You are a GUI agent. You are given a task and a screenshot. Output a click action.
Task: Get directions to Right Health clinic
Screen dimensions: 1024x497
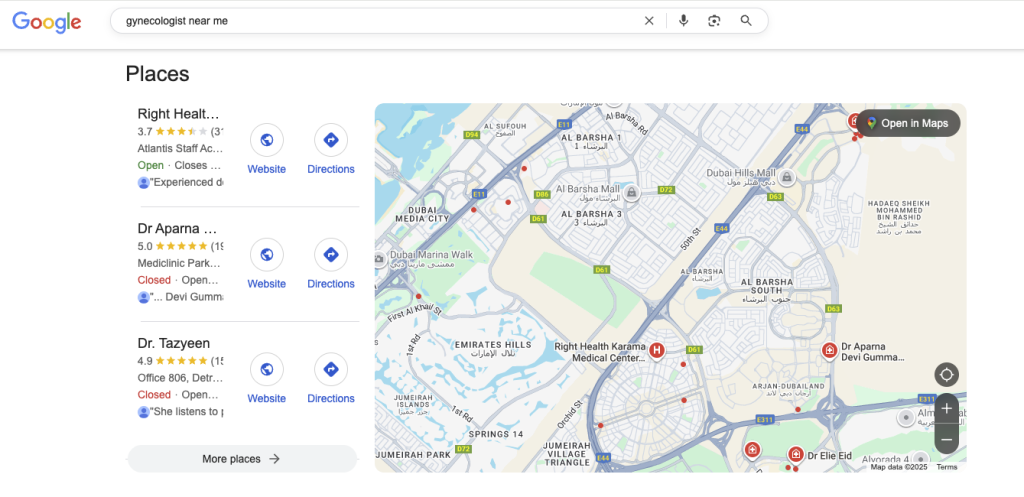[x=331, y=140]
